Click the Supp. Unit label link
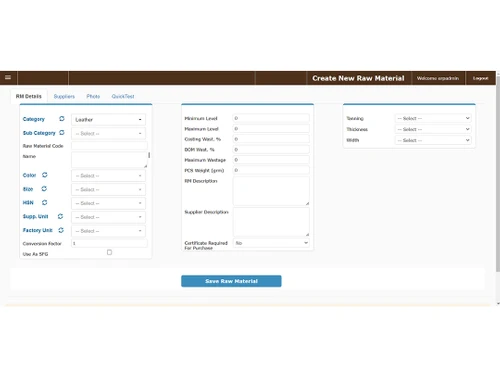Image resolution: width=500 pixels, height=375 pixels. click(35, 217)
